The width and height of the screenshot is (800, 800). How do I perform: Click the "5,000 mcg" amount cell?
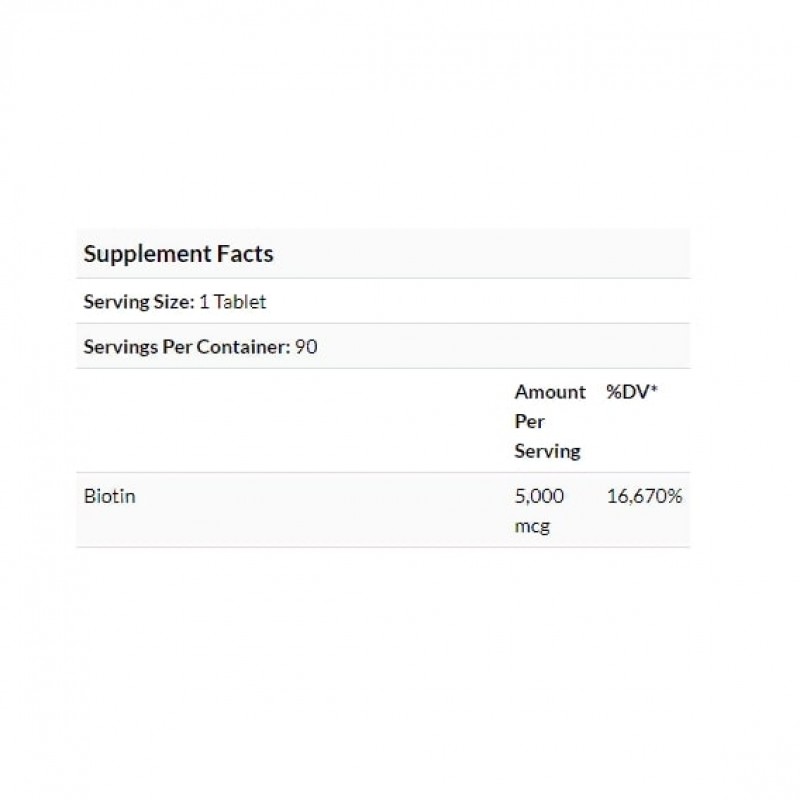pyautogui.click(x=540, y=511)
